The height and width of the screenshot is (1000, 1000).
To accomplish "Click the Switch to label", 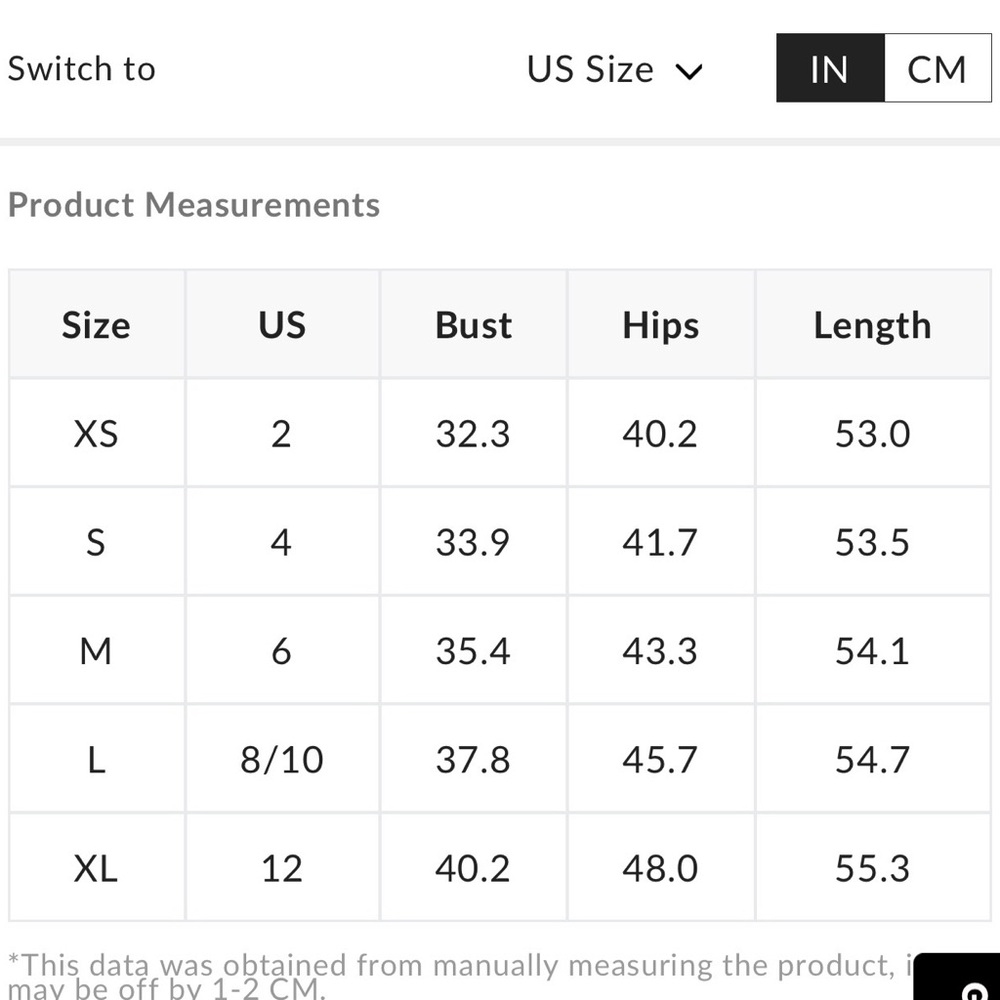I will (x=82, y=68).
